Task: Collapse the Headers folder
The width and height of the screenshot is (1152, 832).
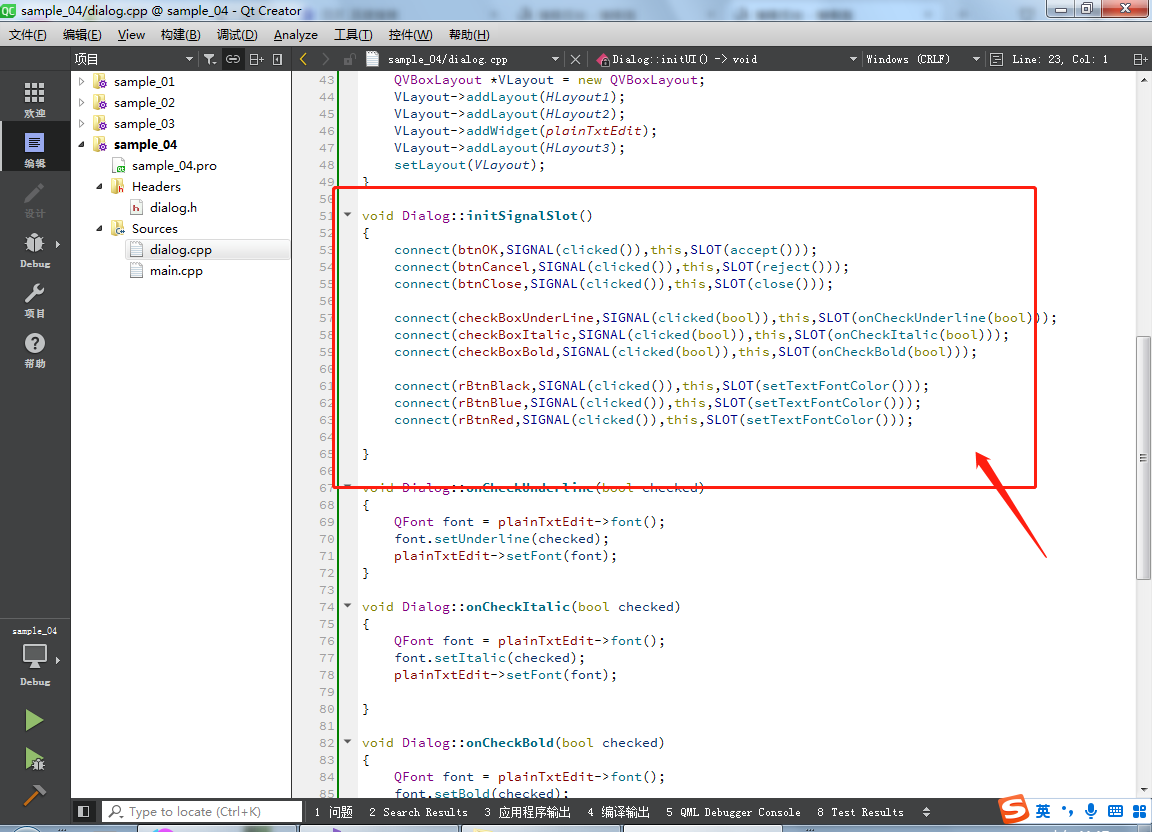Action: pos(99,187)
